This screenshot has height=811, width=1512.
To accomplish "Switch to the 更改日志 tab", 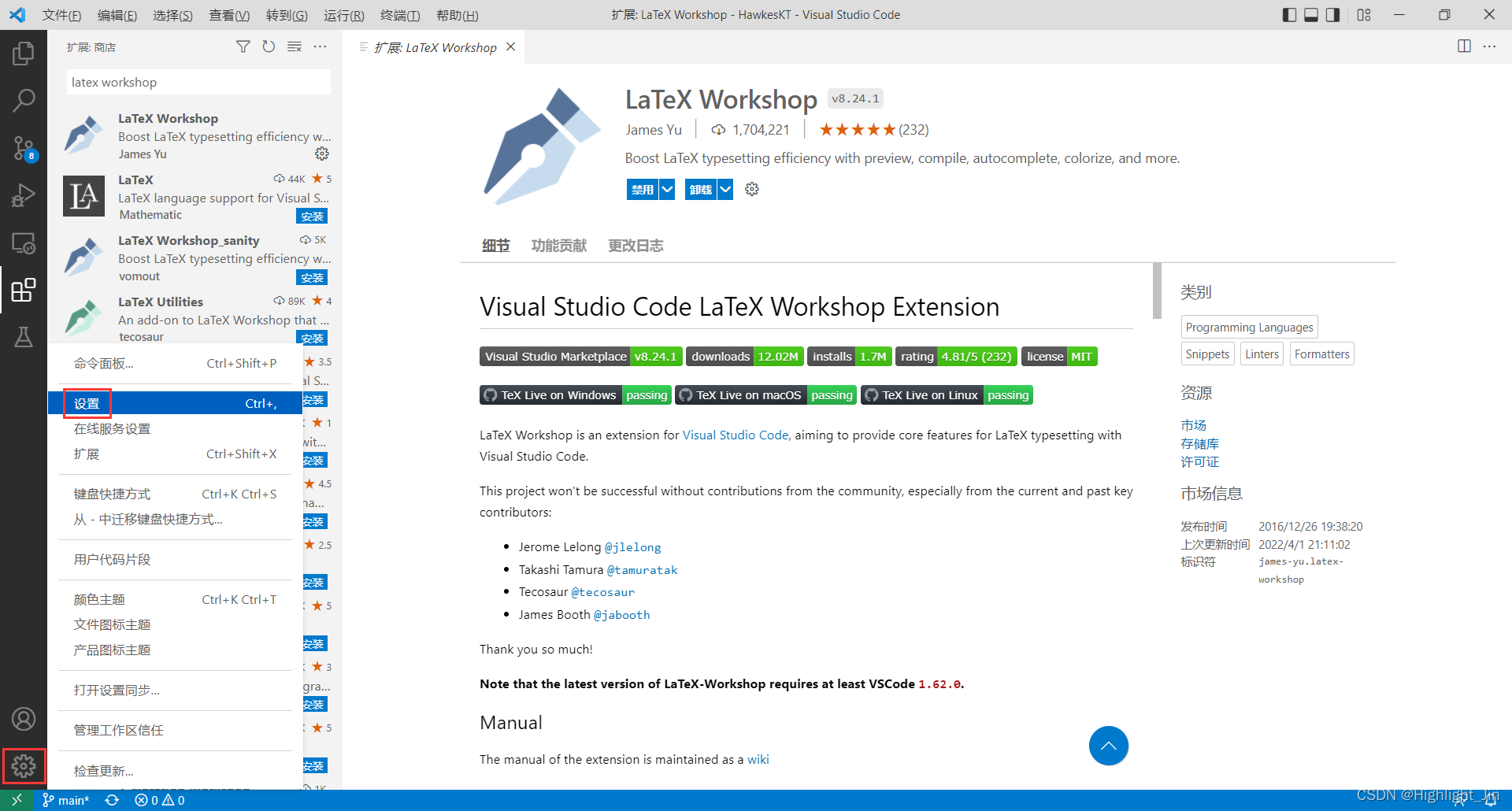I will point(636,246).
